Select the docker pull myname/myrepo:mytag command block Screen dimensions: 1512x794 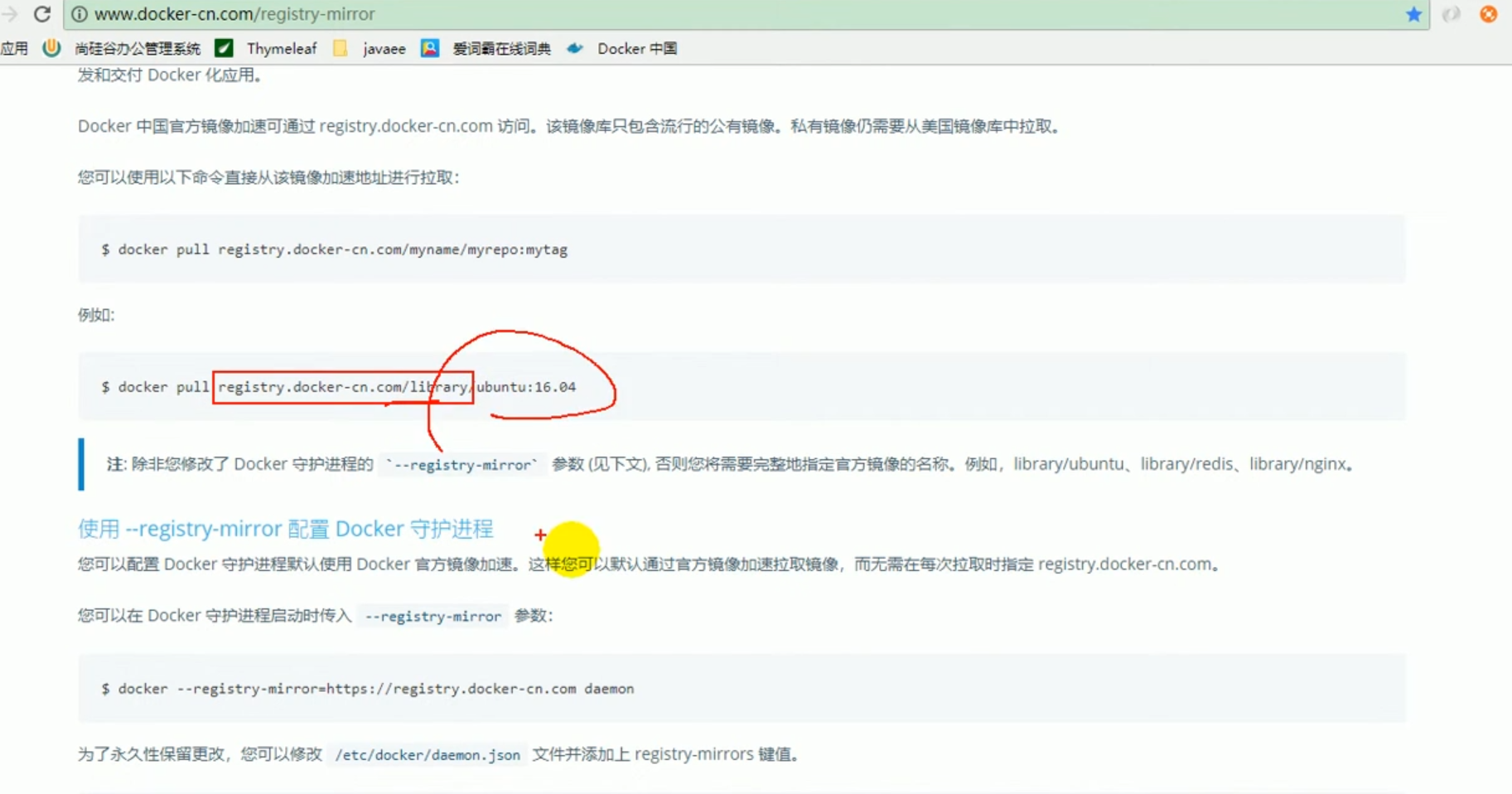tap(335, 249)
